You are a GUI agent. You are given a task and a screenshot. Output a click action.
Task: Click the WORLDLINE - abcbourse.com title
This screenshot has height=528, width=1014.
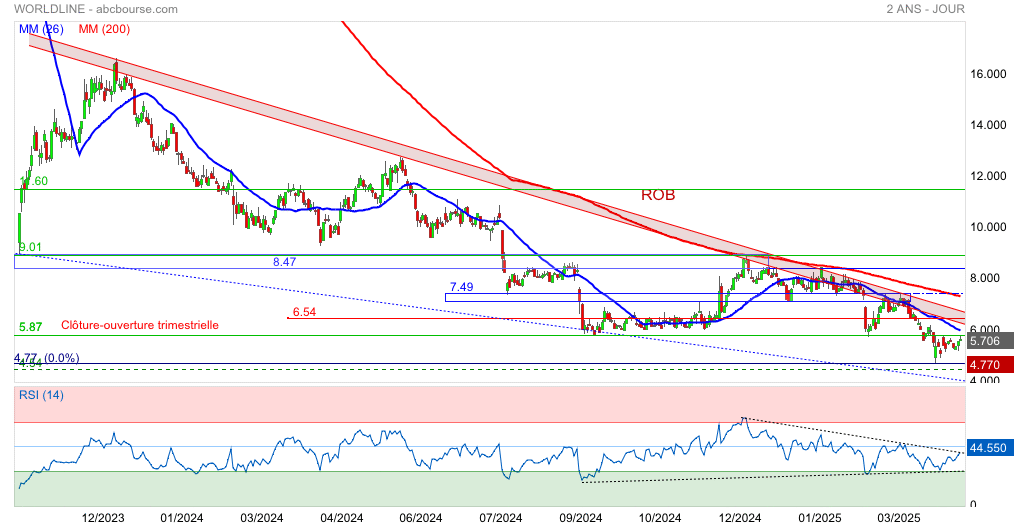pos(96,9)
